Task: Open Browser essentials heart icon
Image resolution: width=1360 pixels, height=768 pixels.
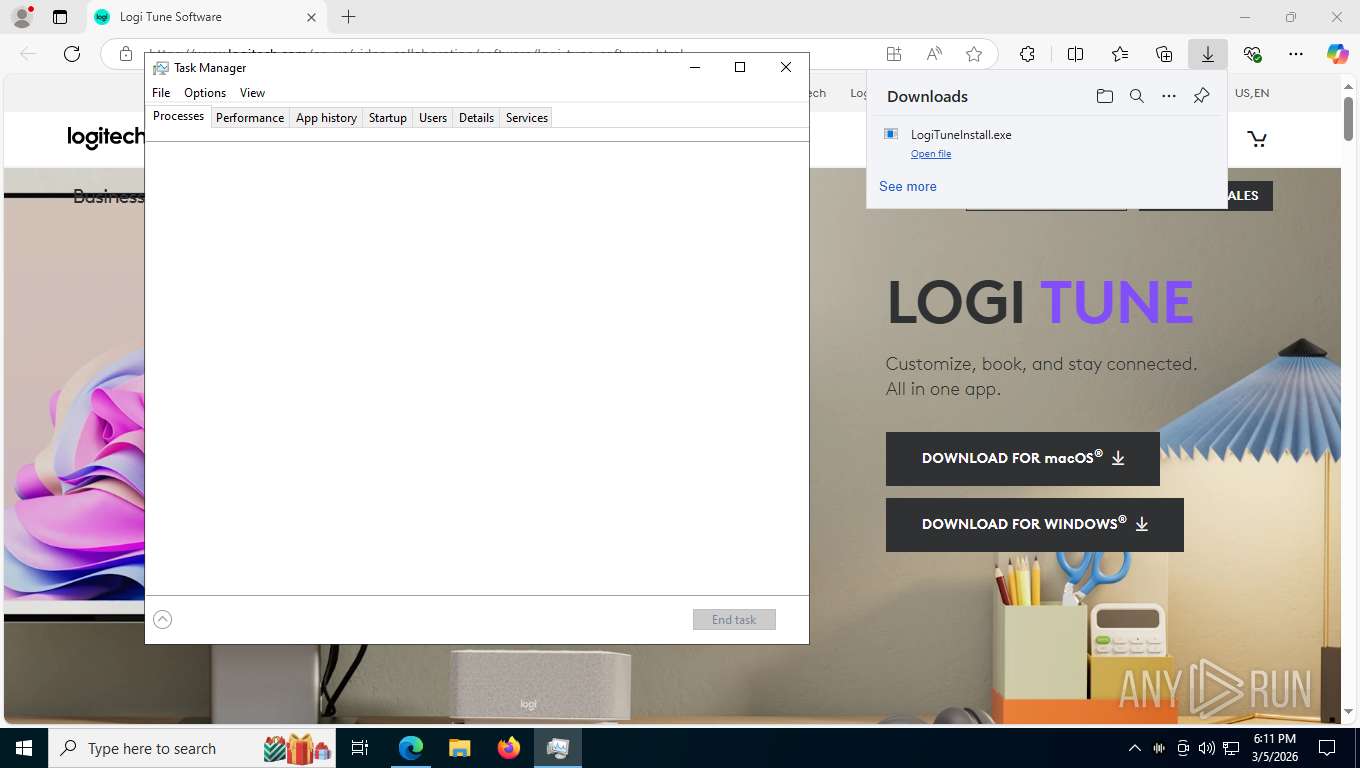Action: (x=1252, y=54)
